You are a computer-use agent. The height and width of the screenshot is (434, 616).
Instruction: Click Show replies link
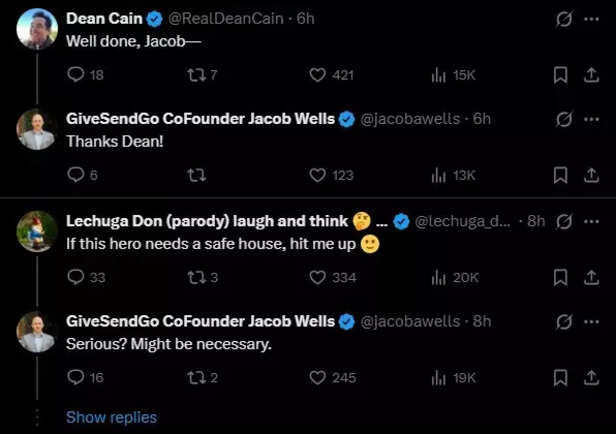point(111,417)
